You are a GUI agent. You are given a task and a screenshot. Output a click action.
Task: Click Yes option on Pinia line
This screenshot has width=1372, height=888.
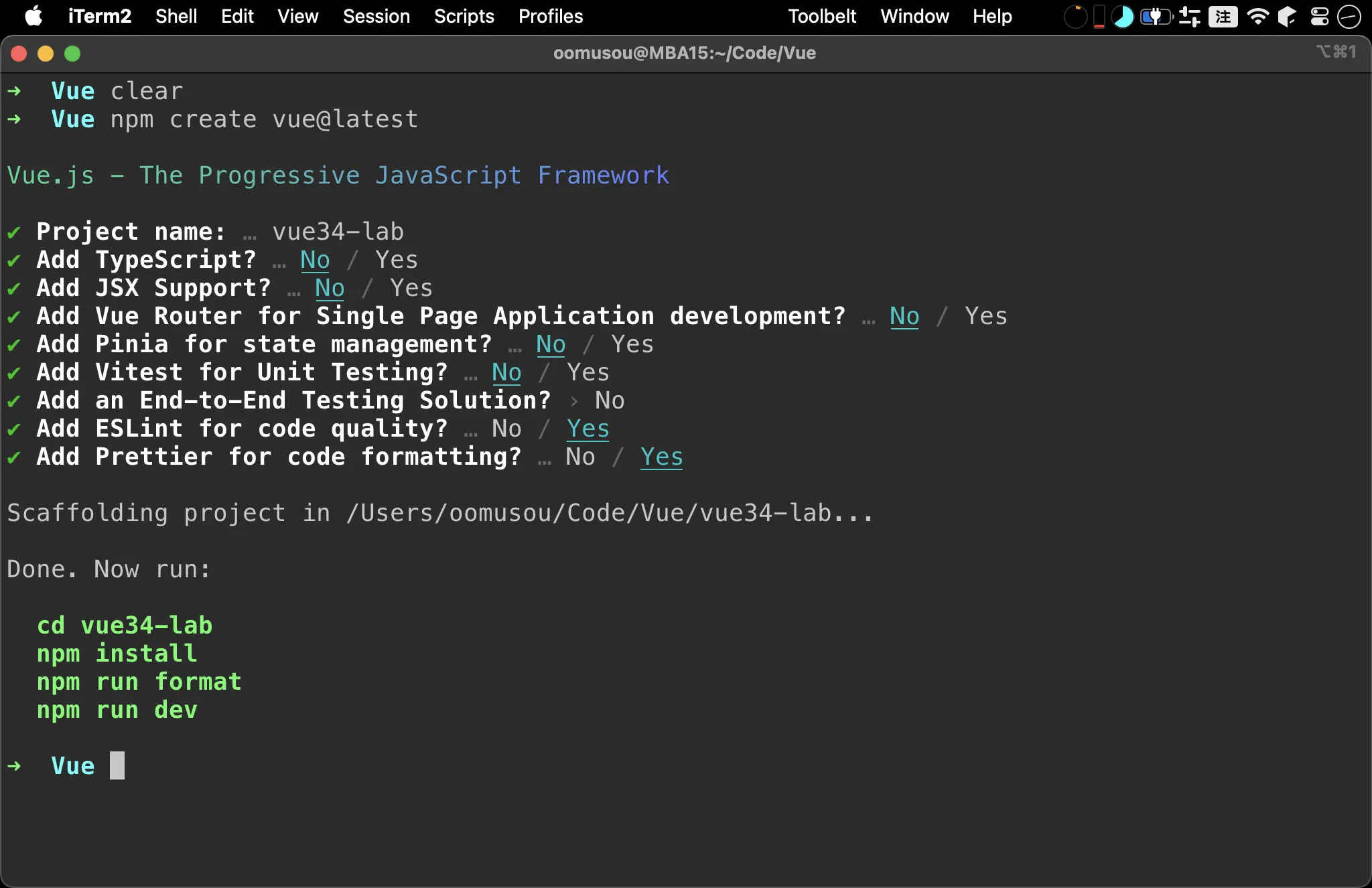click(632, 344)
